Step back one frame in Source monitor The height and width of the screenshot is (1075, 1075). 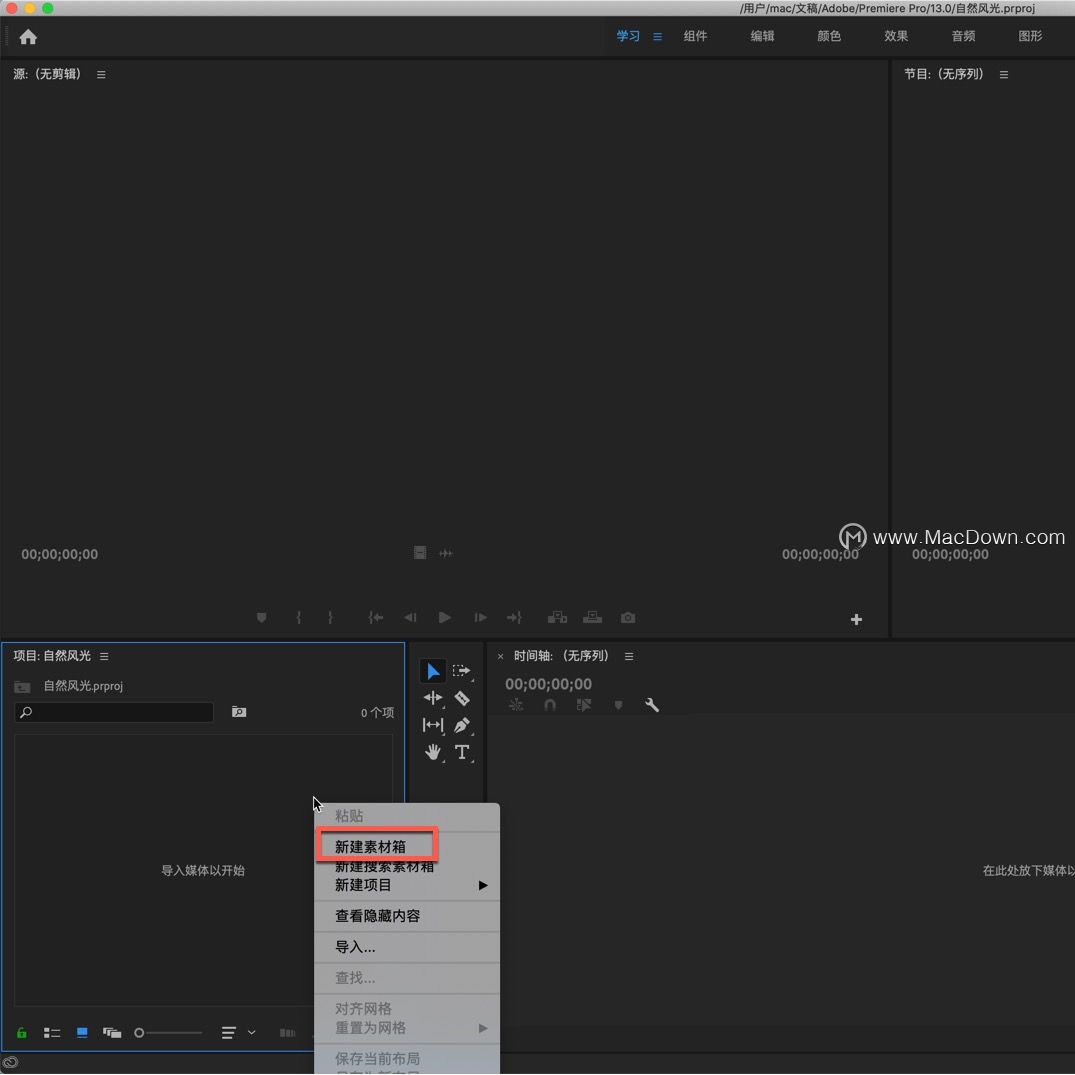coord(410,618)
